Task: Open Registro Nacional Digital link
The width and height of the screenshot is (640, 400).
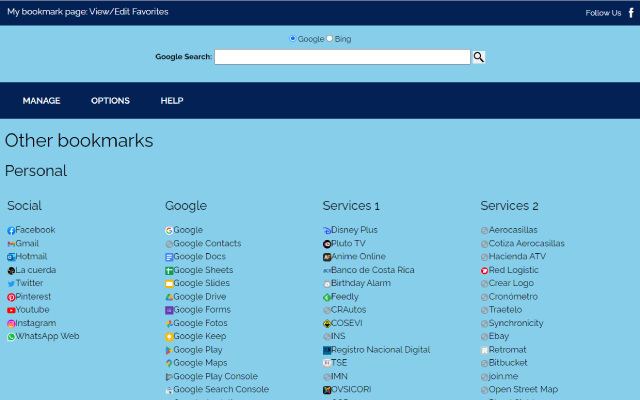Action: pos(380,350)
